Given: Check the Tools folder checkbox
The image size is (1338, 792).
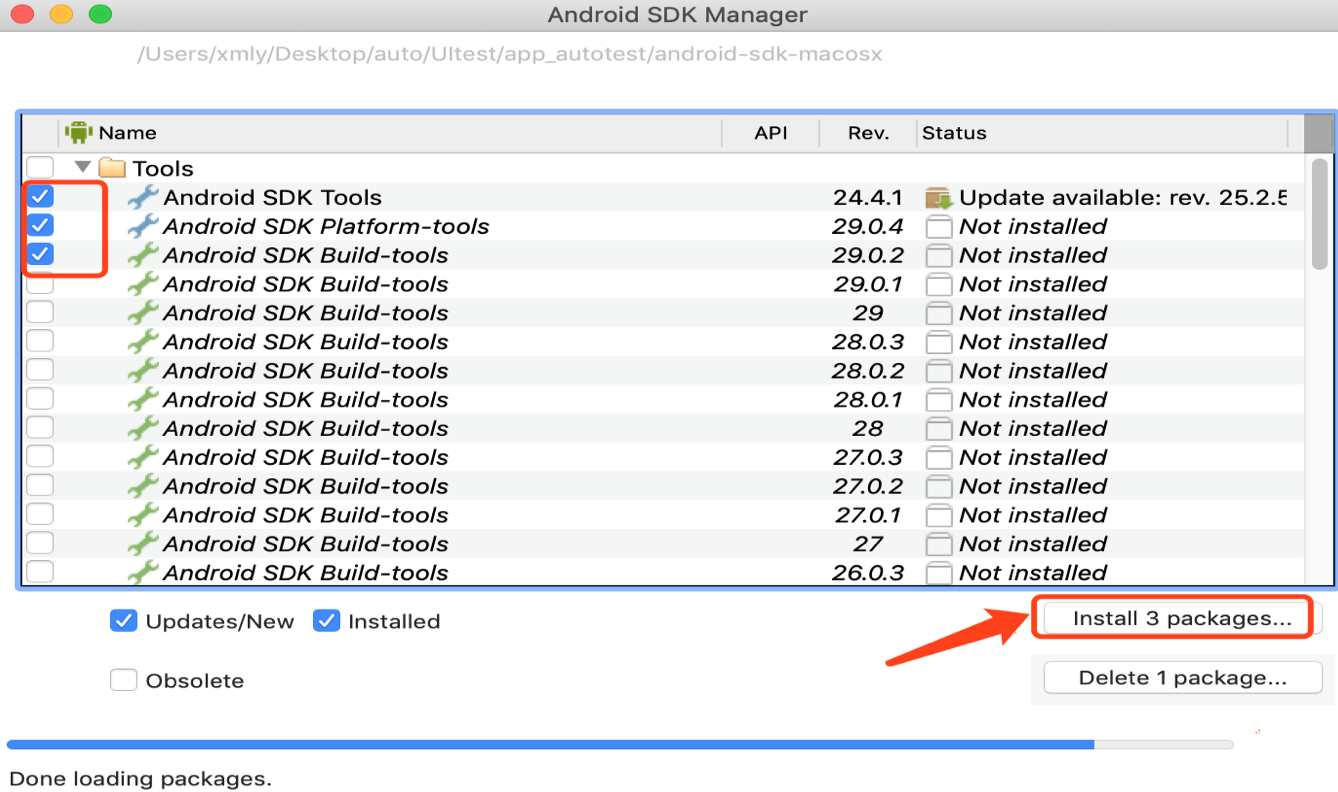Looking at the screenshot, I should (x=40, y=168).
